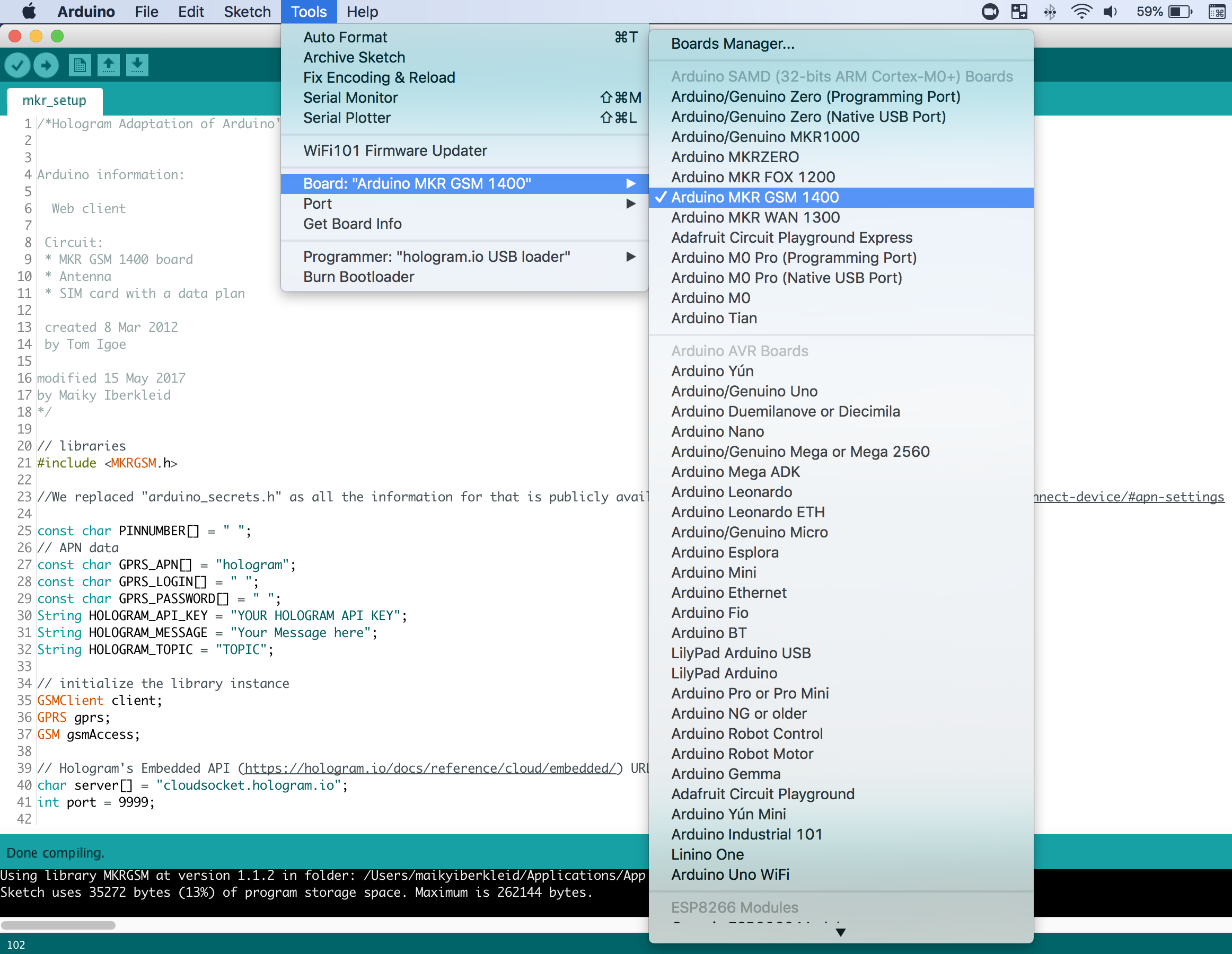Click the line 'int port = 9999;'
Screen dimensions: 1232x954
click(96, 802)
